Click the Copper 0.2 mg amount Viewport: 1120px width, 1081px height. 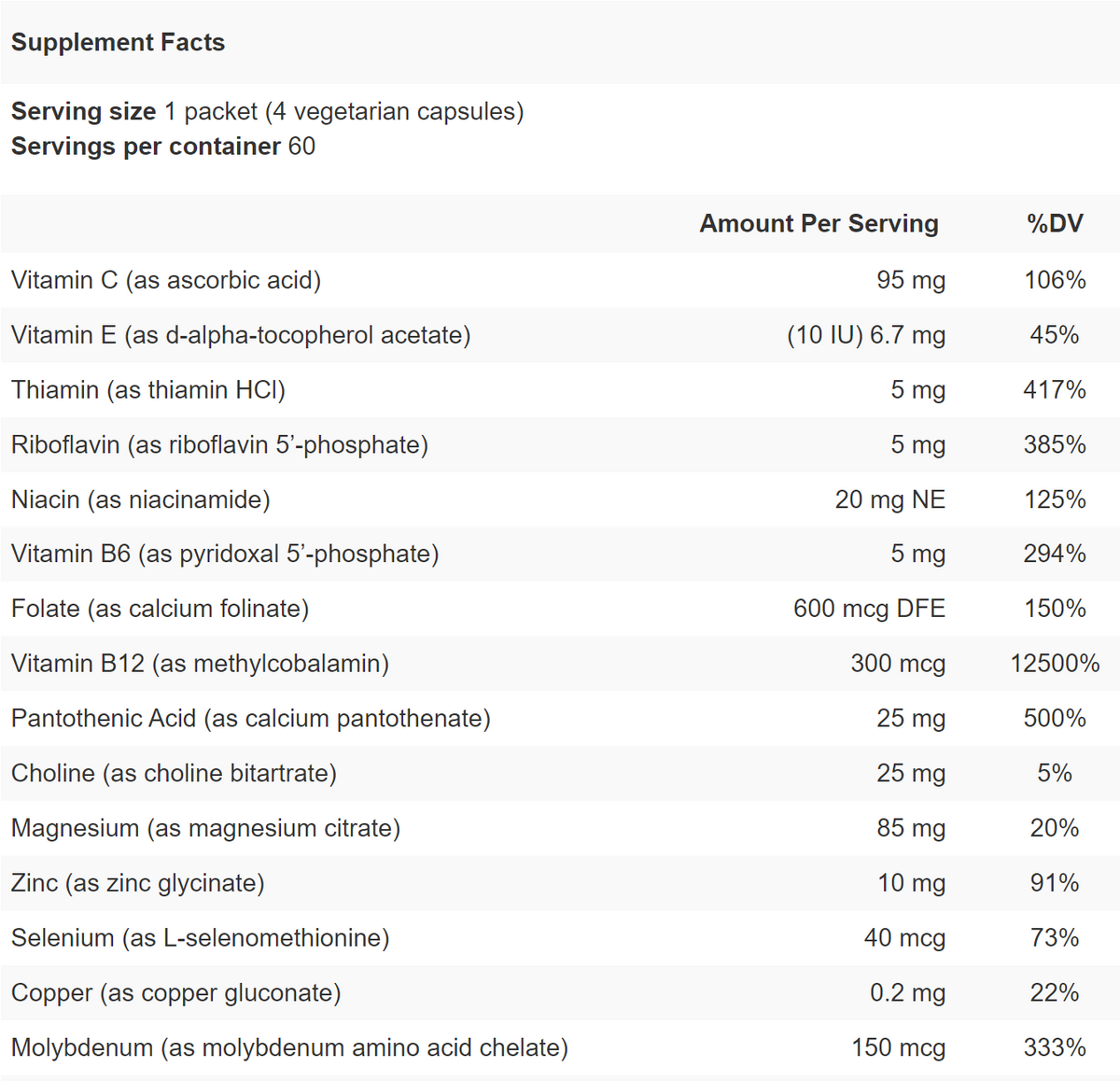click(907, 993)
